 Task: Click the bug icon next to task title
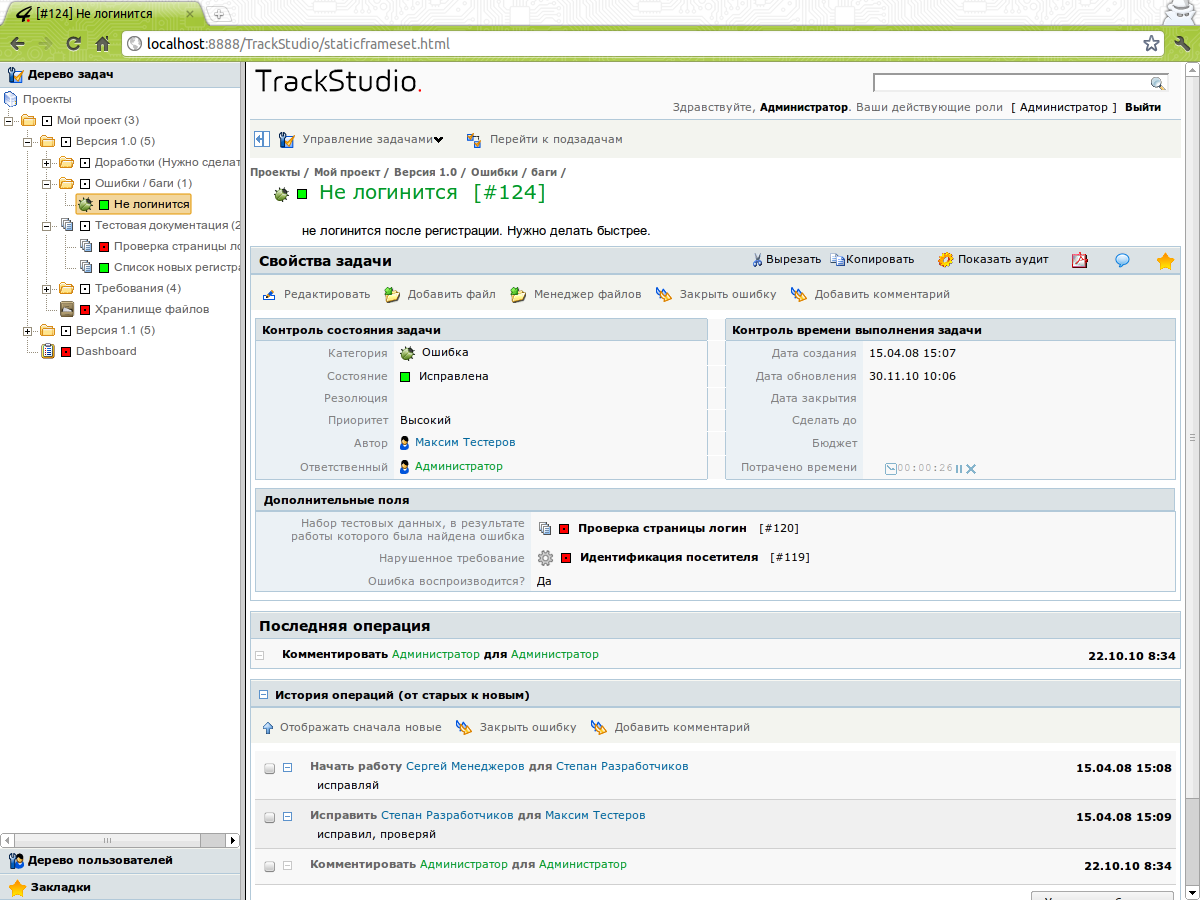point(281,194)
